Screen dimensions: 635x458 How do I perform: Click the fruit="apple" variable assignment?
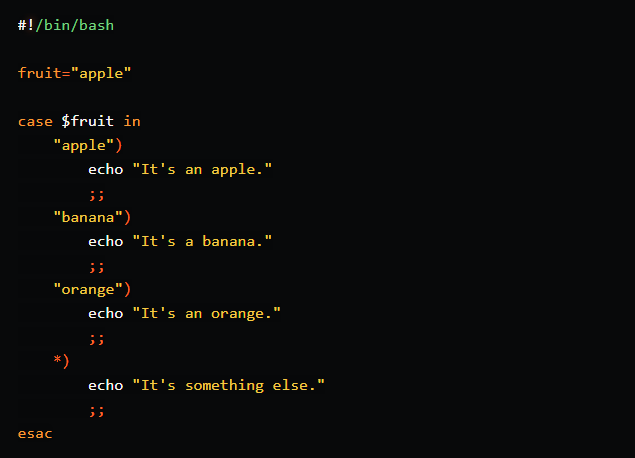pyautogui.click(x=75, y=74)
